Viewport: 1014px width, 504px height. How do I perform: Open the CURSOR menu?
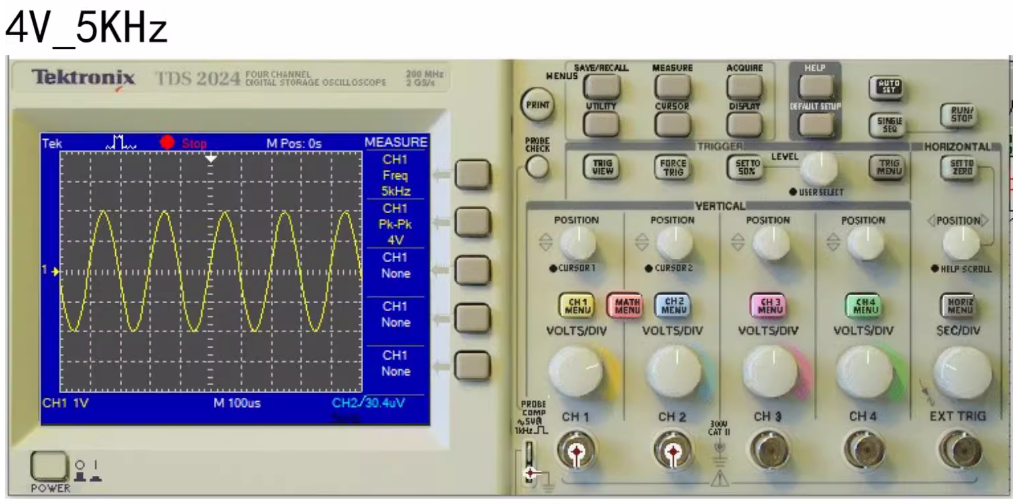tap(673, 123)
